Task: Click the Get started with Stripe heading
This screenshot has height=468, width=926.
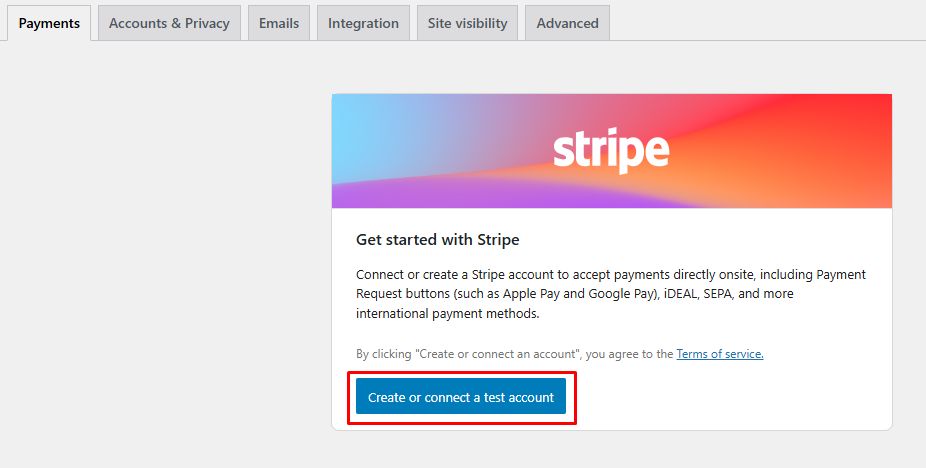Action: [437, 240]
